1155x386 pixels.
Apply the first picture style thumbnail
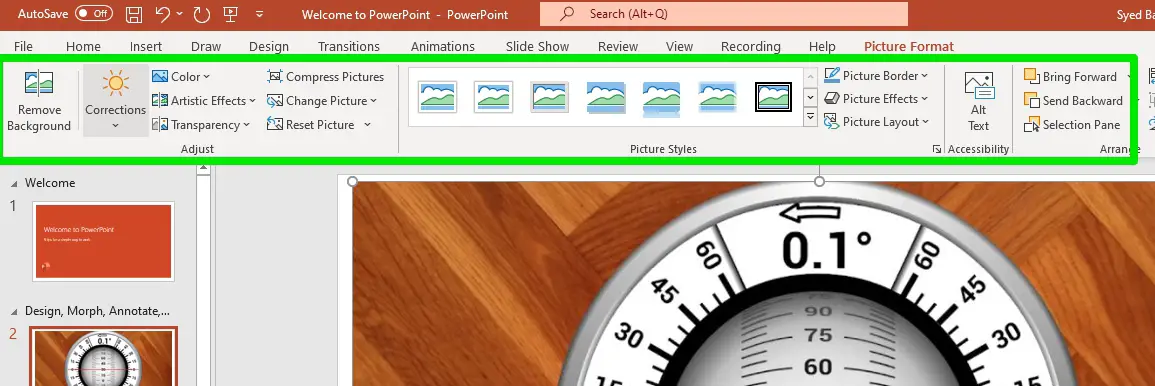click(x=438, y=97)
